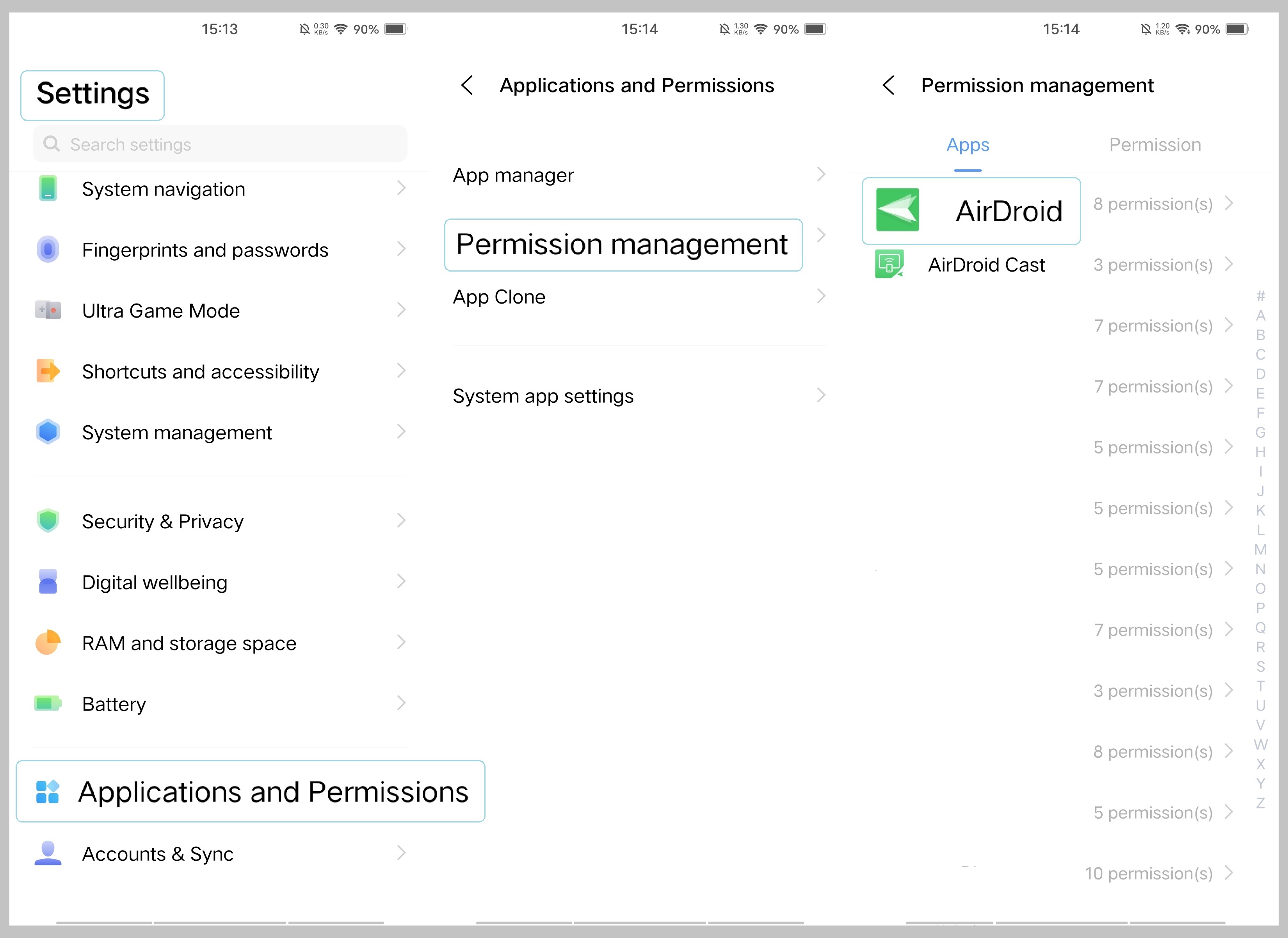The width and height of the screenshot is (1288, 938).
Task: Tap the Search settings field
Action: [x=221, y=144]
